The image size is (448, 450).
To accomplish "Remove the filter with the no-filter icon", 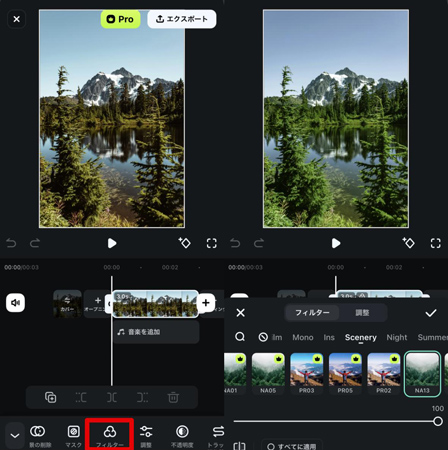I will (263, 337).
